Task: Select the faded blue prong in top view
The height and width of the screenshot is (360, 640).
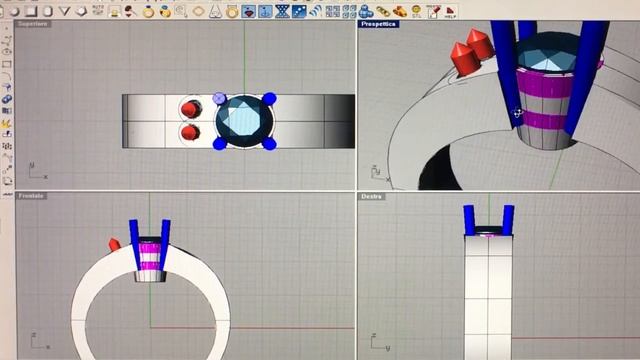Action: [x=219, y=98]
